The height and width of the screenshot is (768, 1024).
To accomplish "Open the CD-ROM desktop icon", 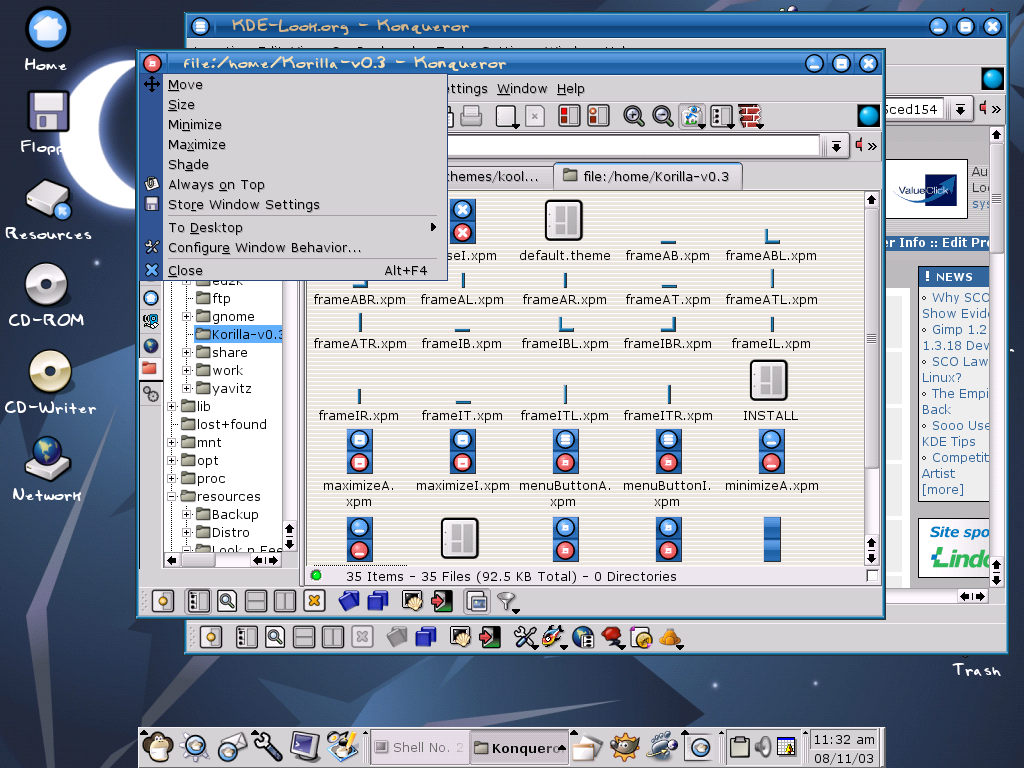I will click(46, 285).
